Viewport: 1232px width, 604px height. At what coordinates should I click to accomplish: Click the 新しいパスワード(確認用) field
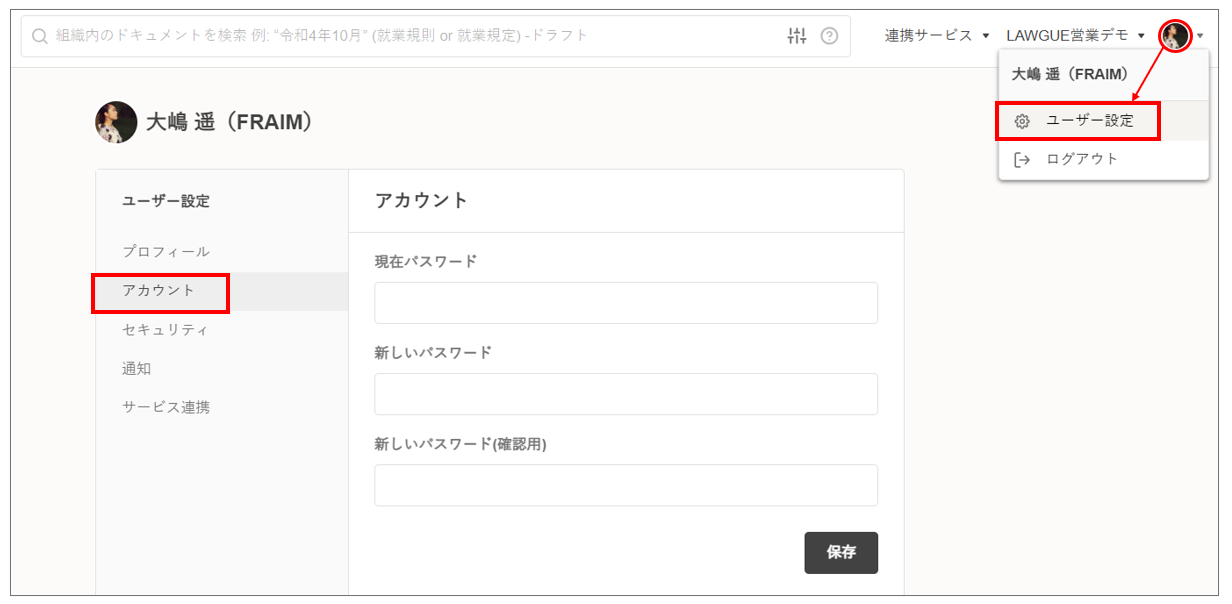pyautogui.click(x=625, y=485)
